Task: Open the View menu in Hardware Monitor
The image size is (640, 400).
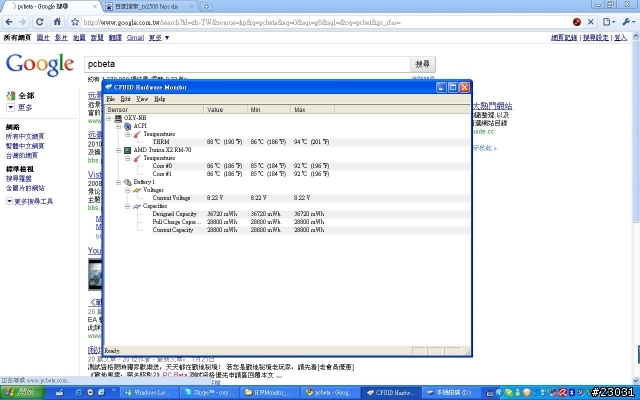Action: click(142, 99)
